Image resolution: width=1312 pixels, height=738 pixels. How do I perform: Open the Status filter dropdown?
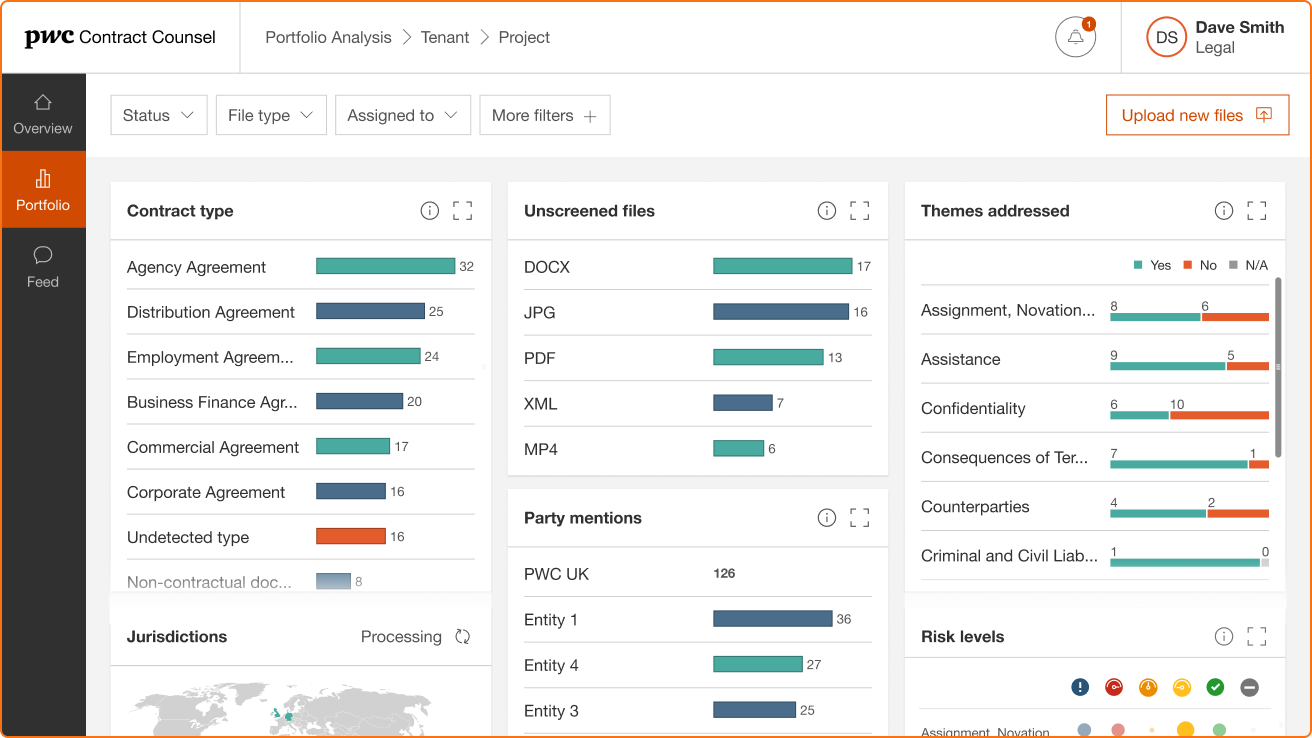pyautogui.click(x=158, y=115)
